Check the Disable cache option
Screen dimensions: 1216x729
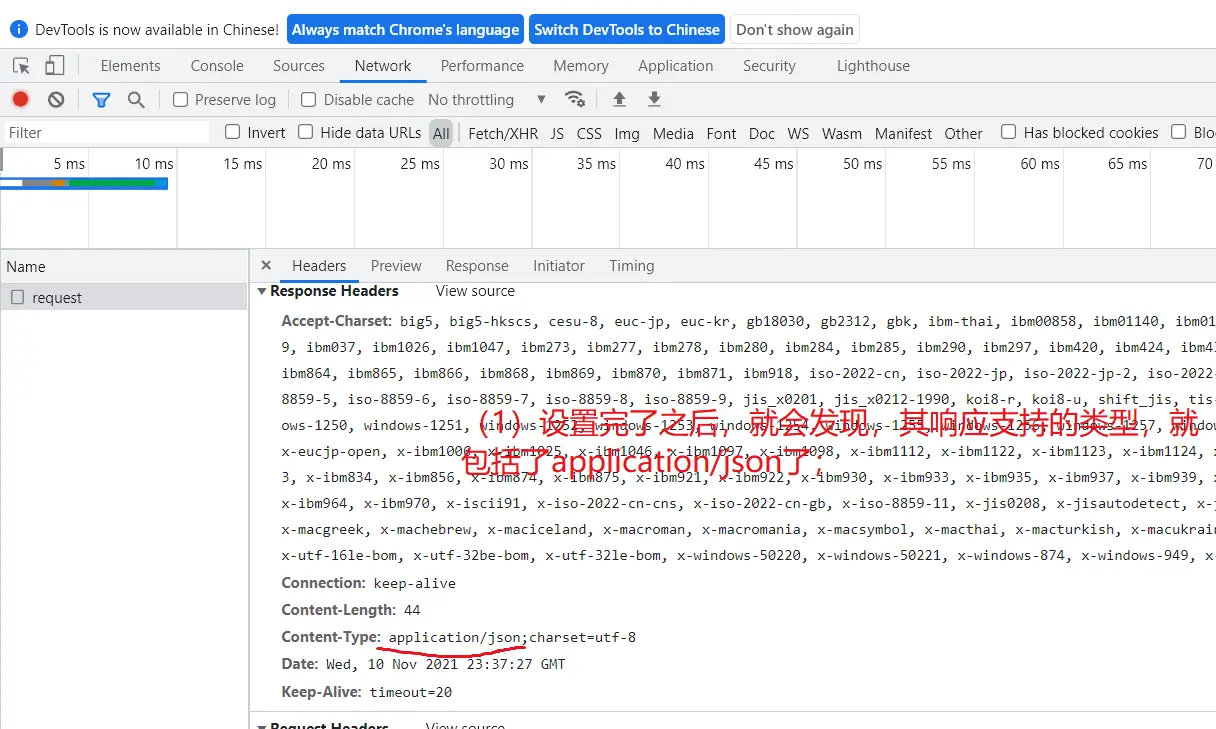click(309, 100)
